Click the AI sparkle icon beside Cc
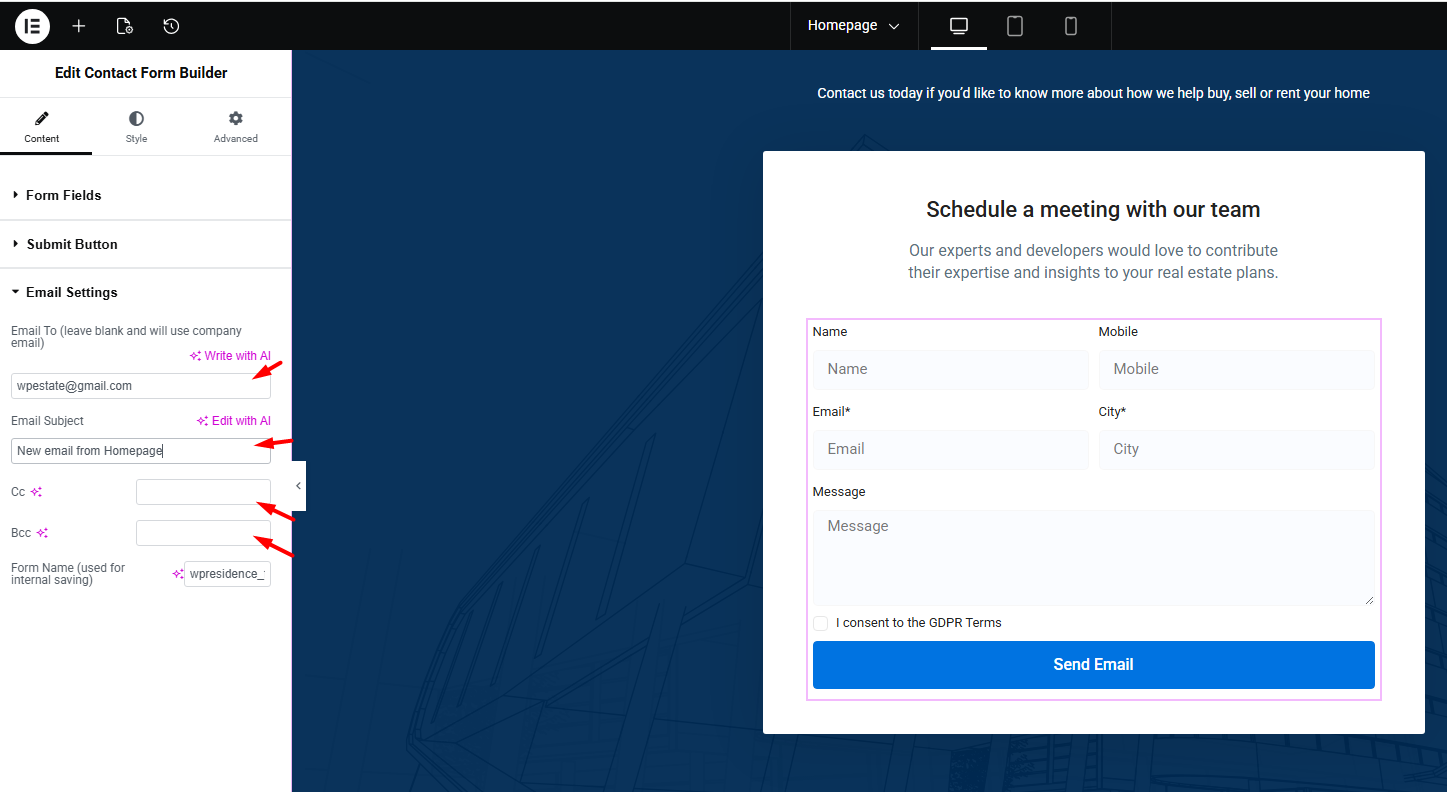Image resolution: width=1447 pixels, height=792 pixels. (x=36, y=492)
